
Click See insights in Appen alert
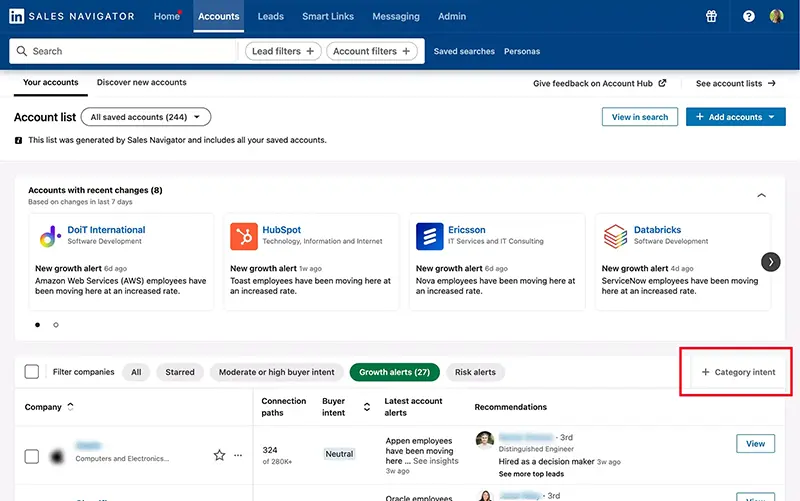[435, 461]
